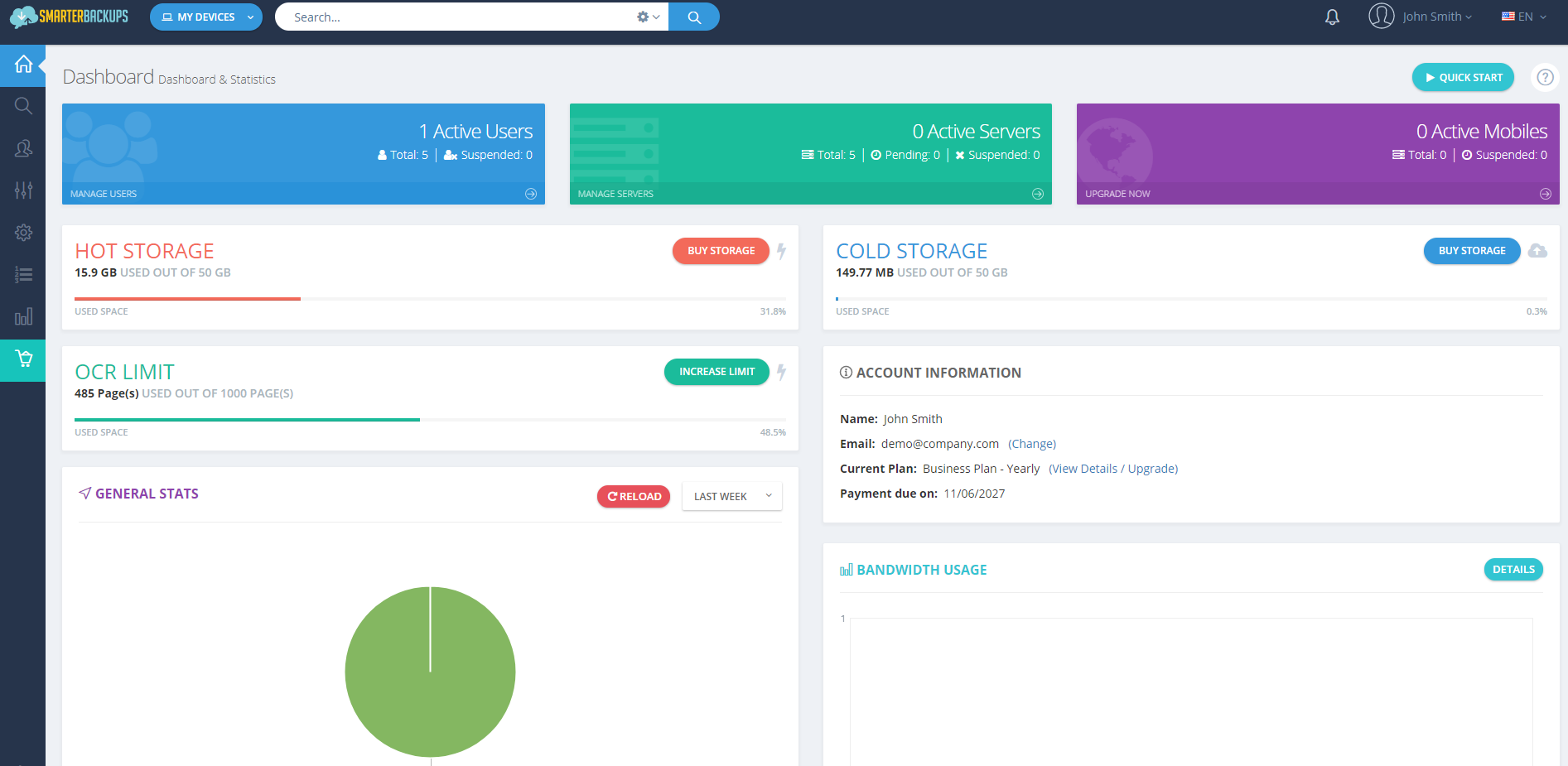The height and width of the screenshot is (766, 1568).
Task: Click the notification bell icon
Action: (x=1332, y=17)
